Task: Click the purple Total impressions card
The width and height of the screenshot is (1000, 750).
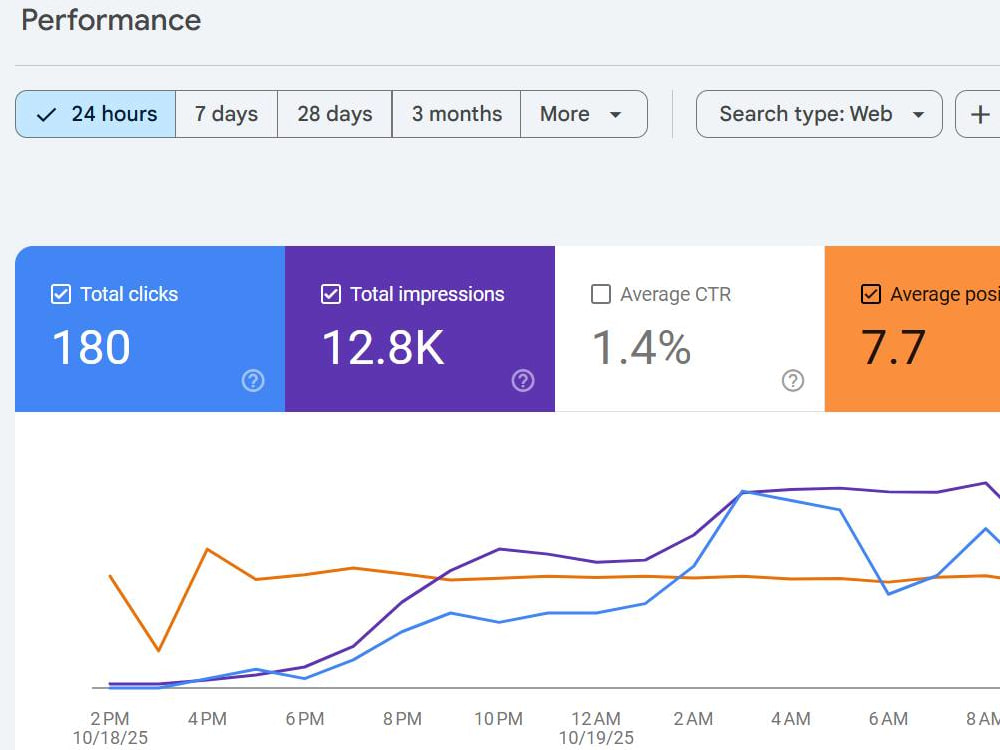Action: (420, 329)
